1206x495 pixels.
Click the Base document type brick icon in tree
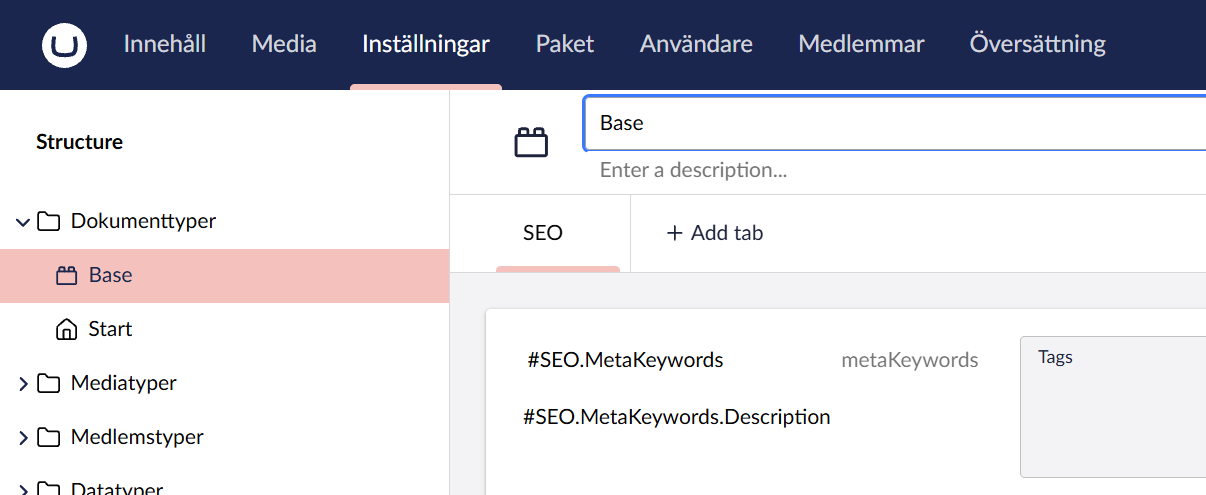click(67, 276)
